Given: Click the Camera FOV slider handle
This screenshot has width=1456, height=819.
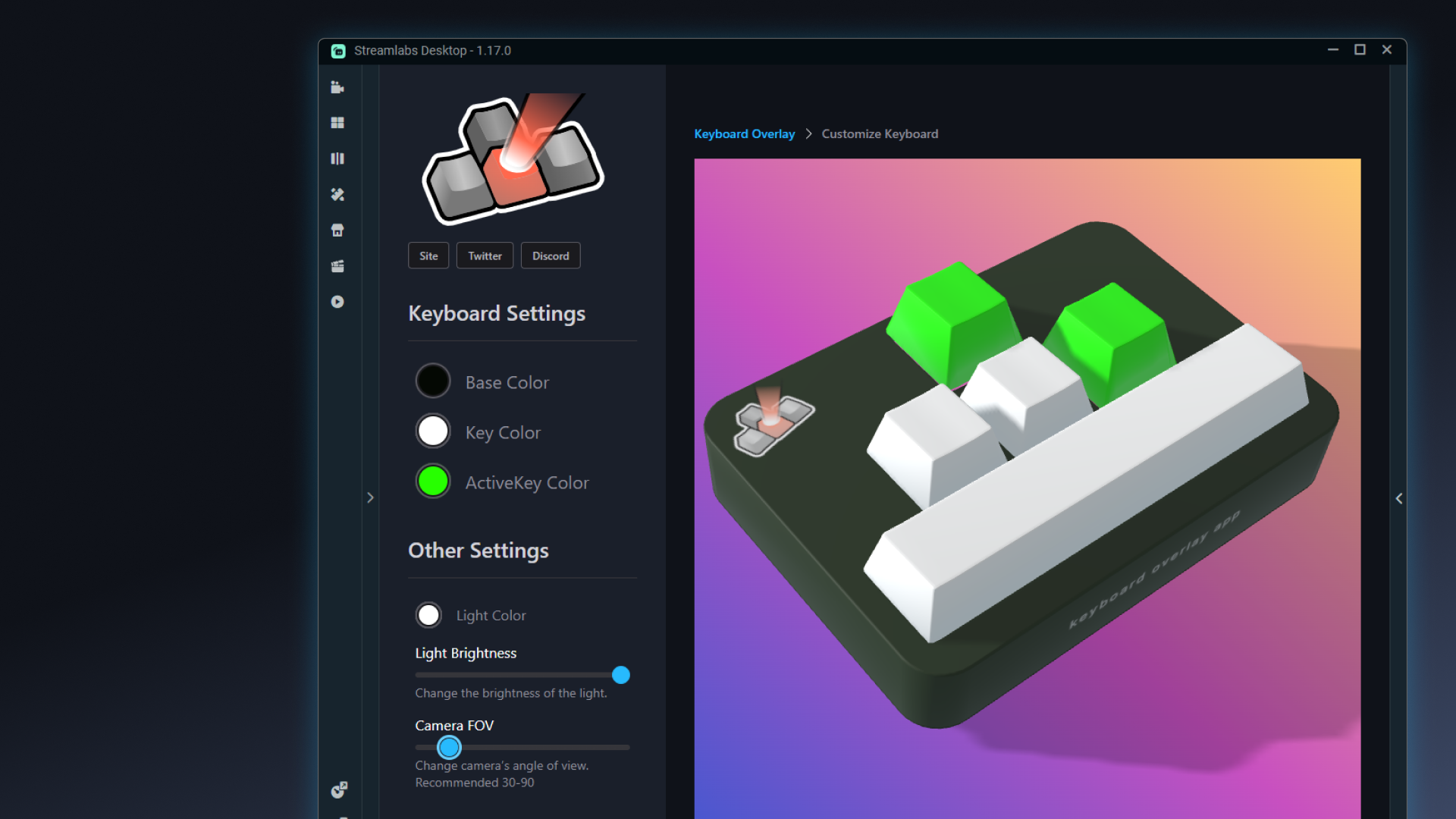Looking at the screenshot, I should click(449, 747).
